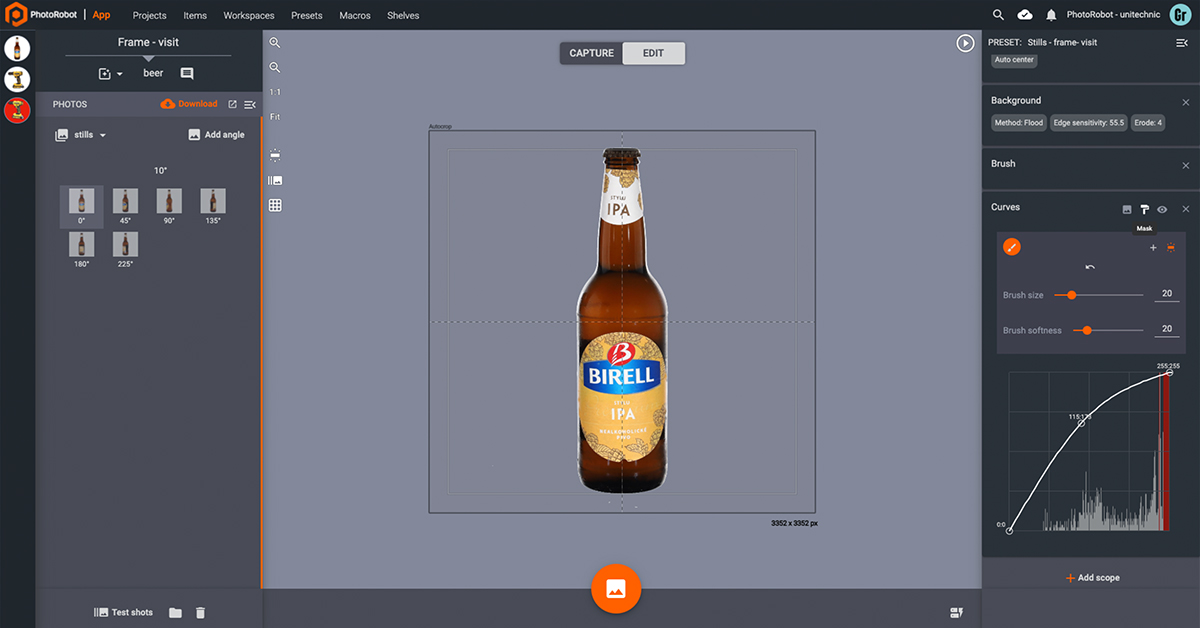Click Fit to fit image in view
Viewport: 1200px width, 628px height.
275,116
